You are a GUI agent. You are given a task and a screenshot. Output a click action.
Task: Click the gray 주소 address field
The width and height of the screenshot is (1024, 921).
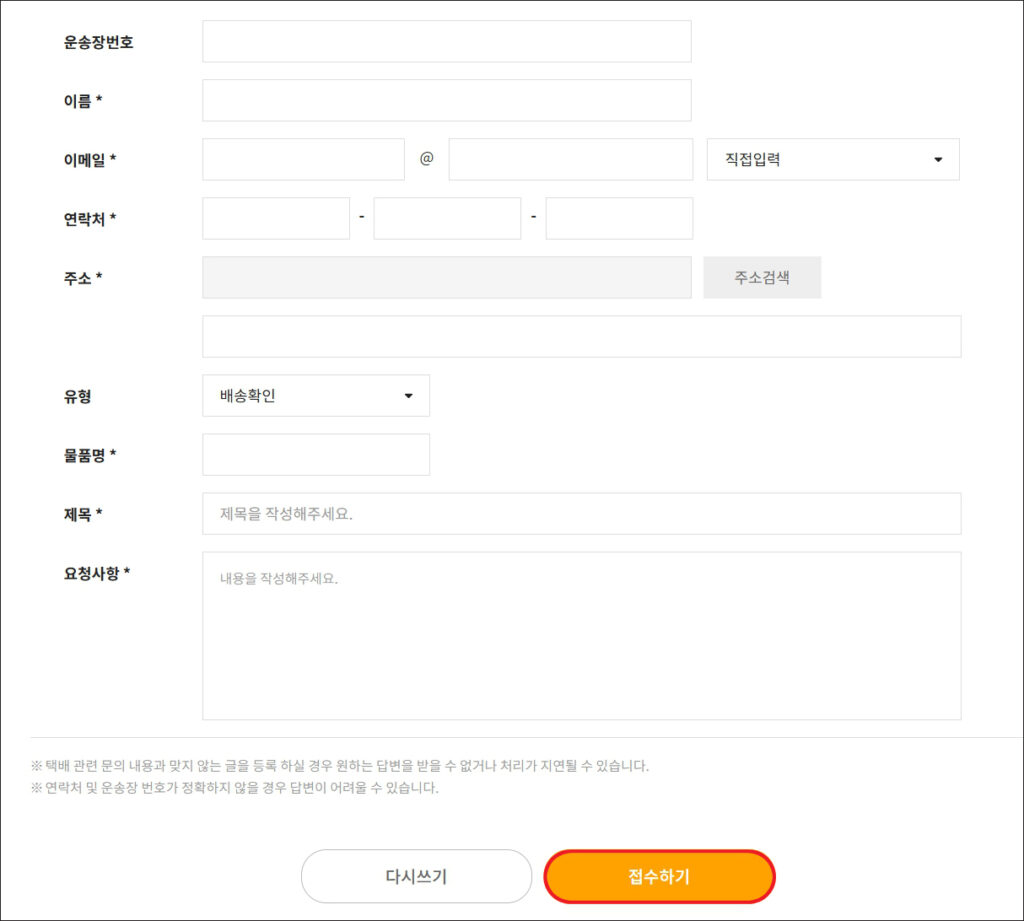pyautogui.click(x=447, y=278)
